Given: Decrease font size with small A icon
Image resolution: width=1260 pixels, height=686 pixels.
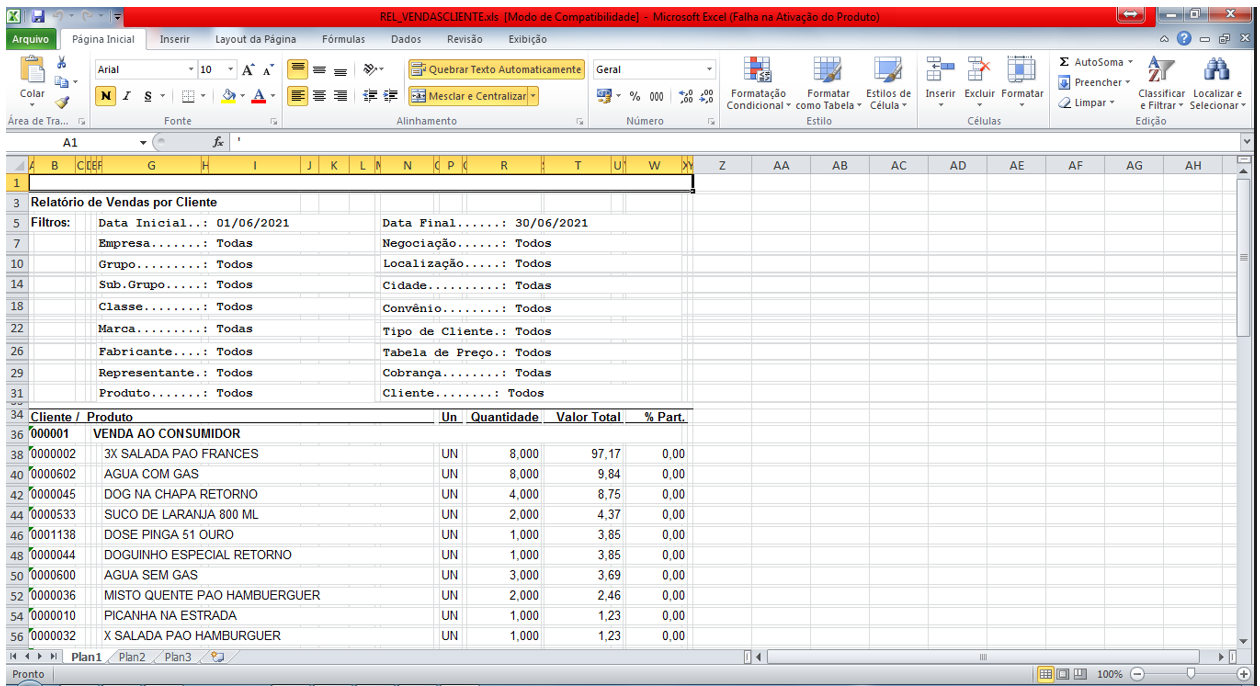Looking at the screenshot, I should pos(268,70).
